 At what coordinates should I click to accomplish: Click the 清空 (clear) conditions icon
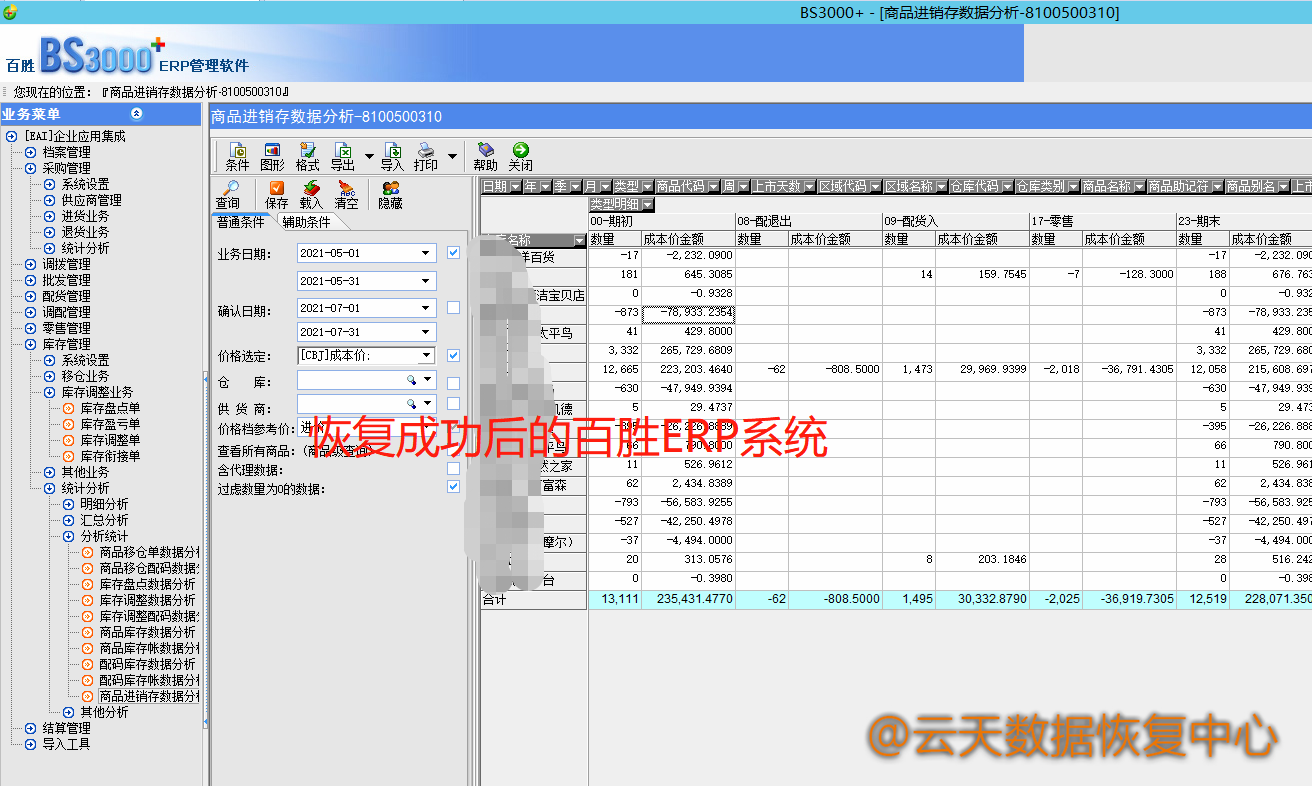click(346, 194)
